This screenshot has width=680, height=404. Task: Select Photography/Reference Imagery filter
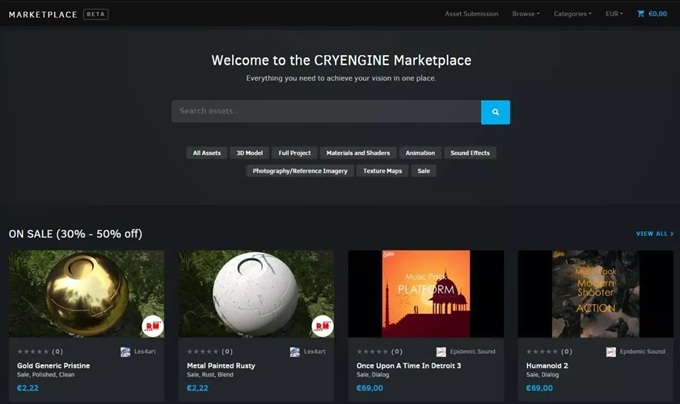(x=300, y=171)
